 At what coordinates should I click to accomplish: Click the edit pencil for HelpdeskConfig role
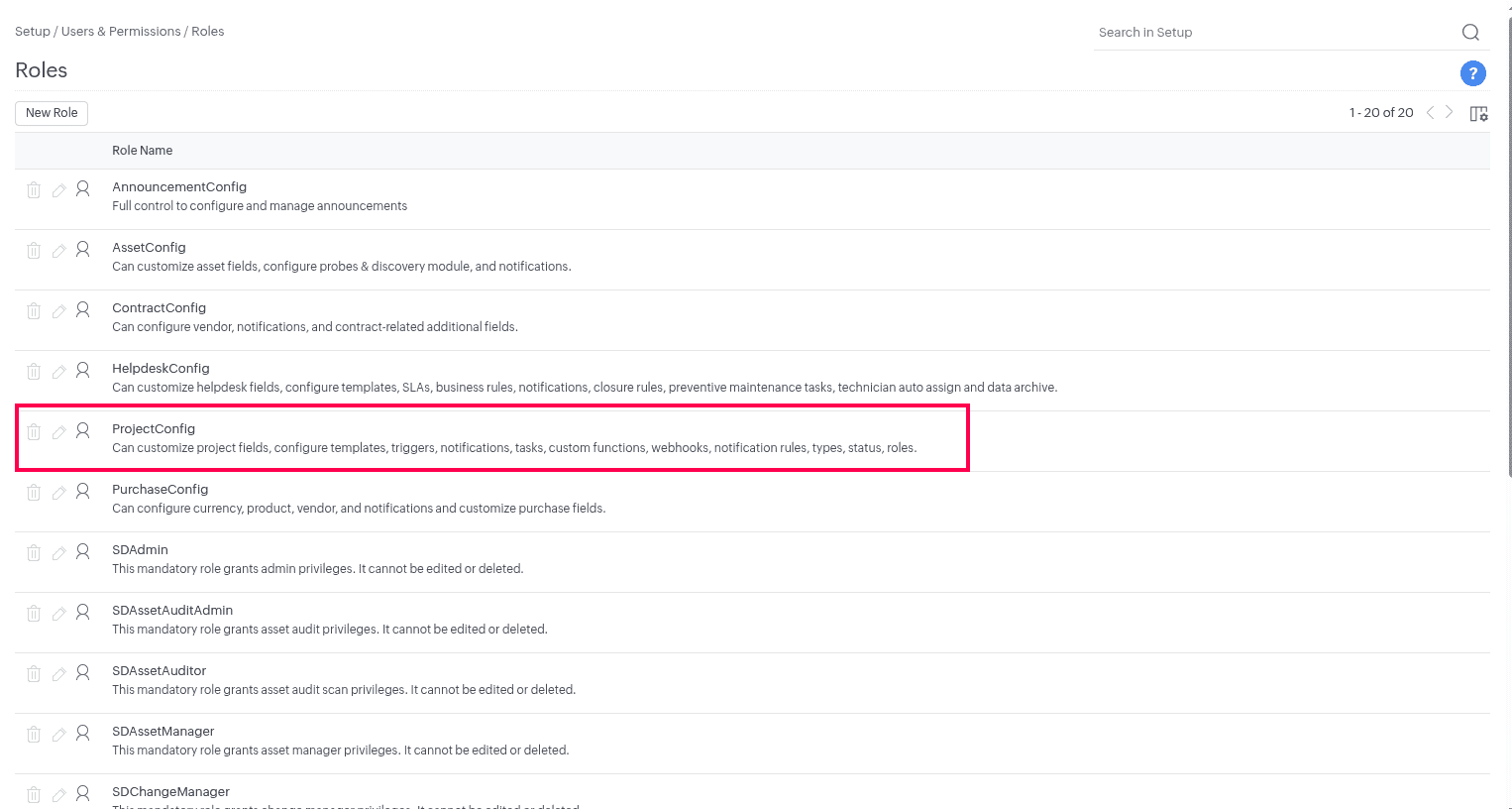[x=59, y=372]
